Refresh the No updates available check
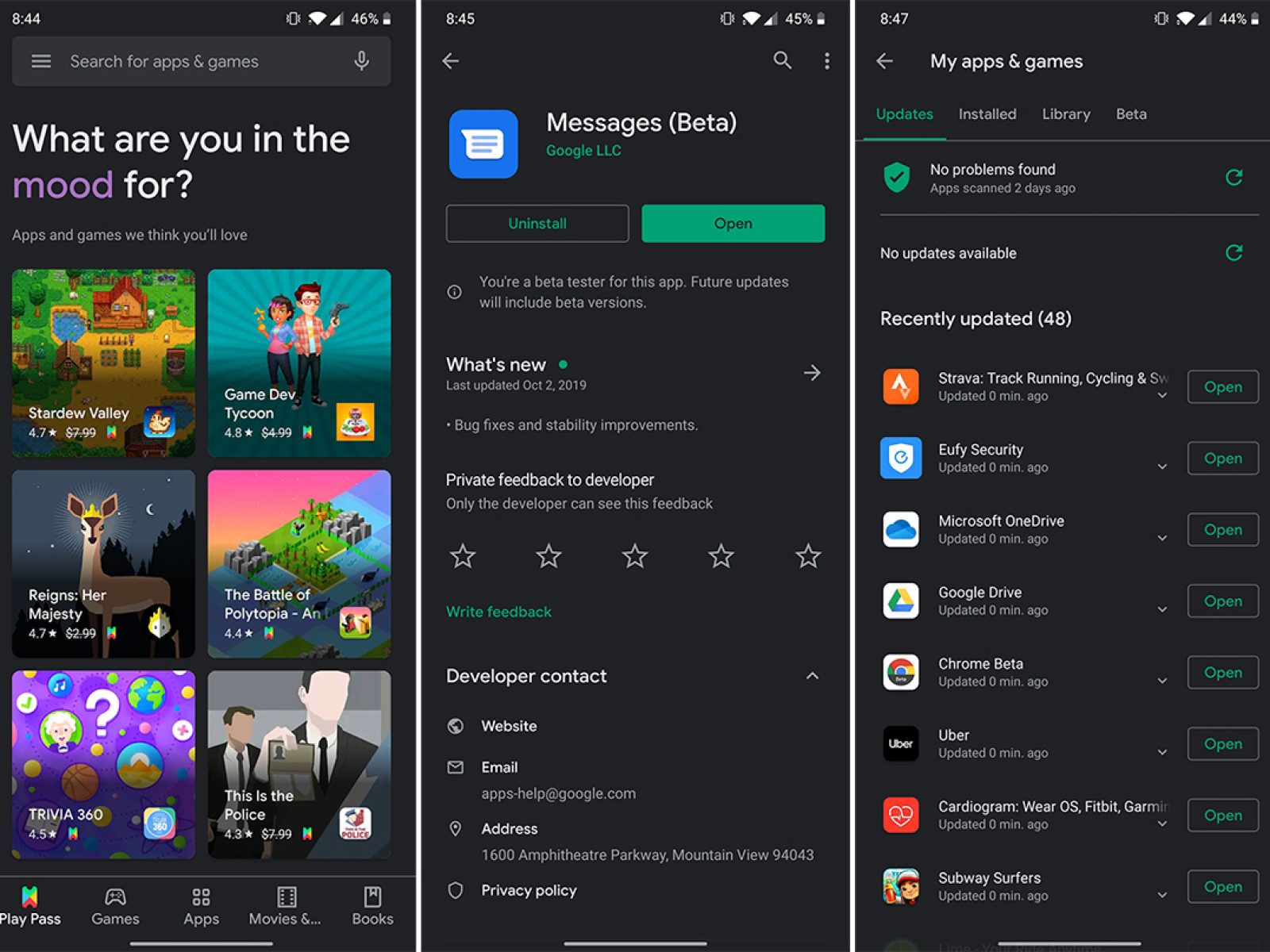The image size is (1270, 952). pos(1233,253)
